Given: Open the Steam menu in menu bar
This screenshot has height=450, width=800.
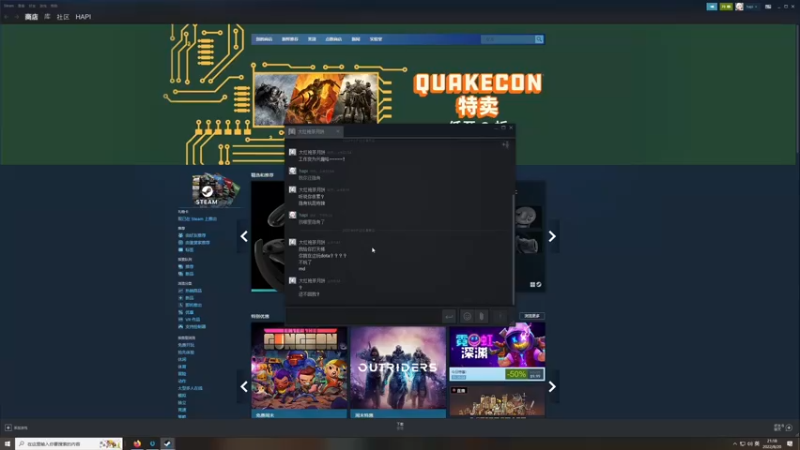Looking at the screenshot, I should point(9,6).
